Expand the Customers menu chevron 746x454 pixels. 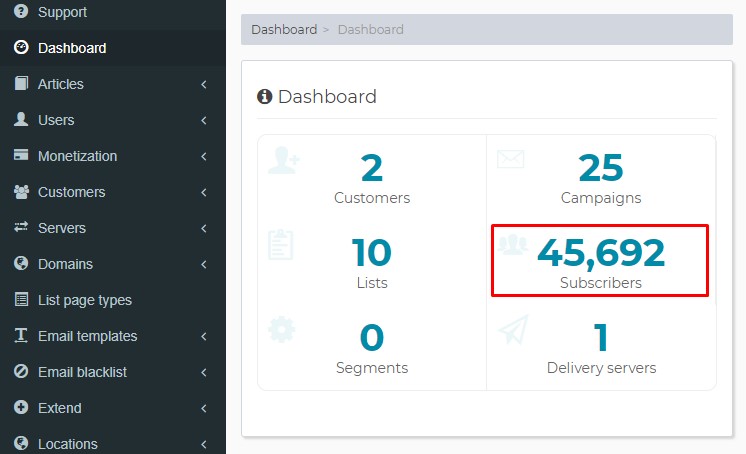pos(204,192)
